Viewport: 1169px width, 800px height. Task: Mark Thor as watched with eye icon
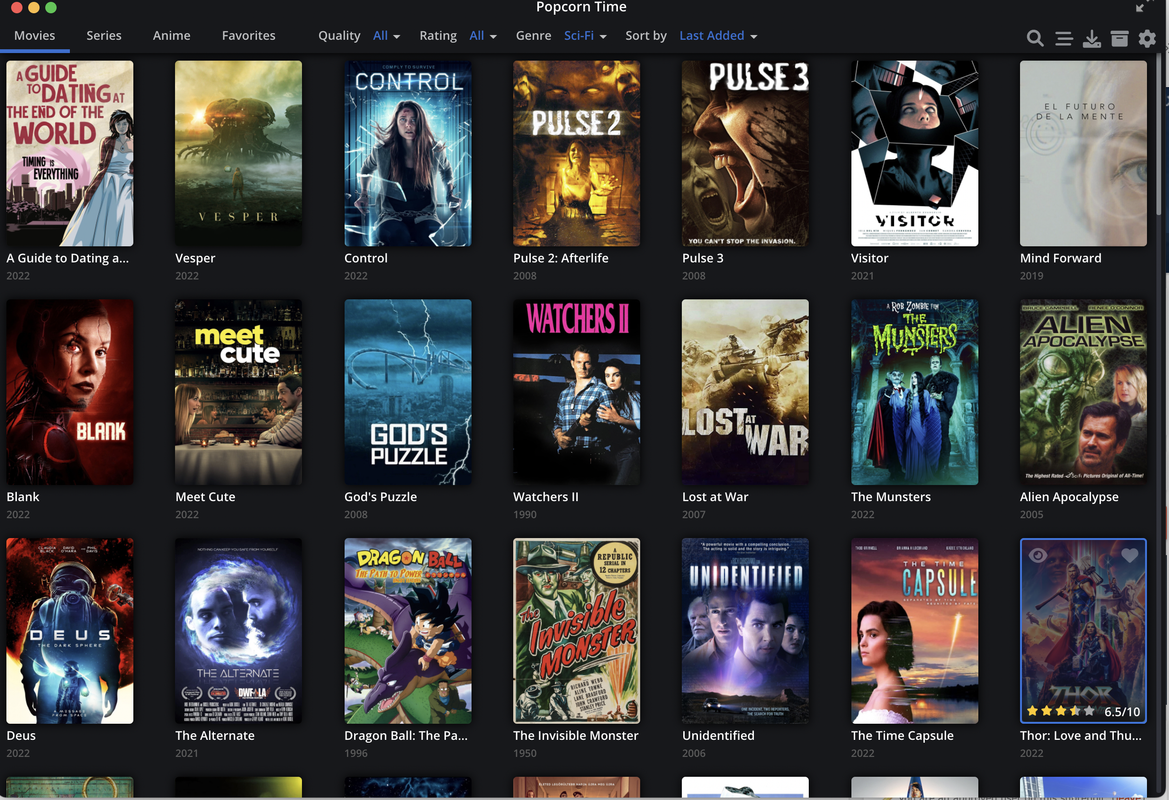pos(1037,555)
